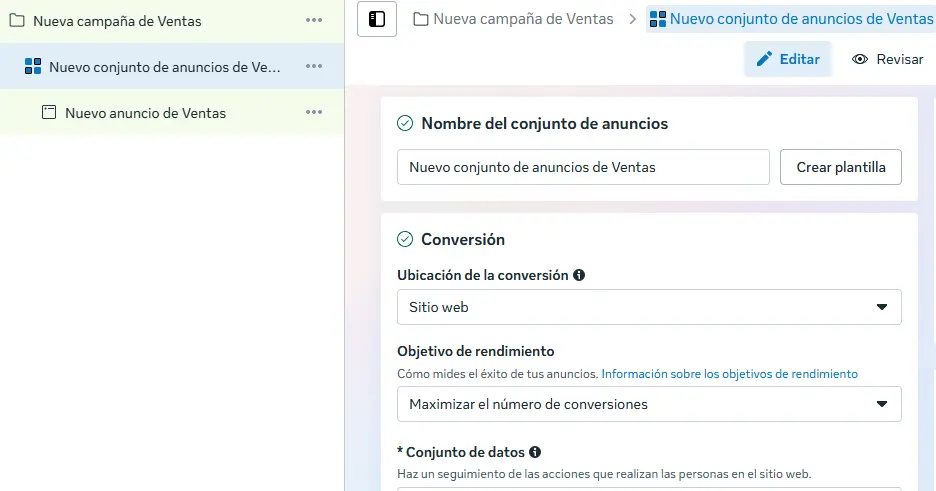This screenshot has height=491, width=936.
Task: Toggle the sidebar panel collapse icon
Action: click(x=377, y=19)
